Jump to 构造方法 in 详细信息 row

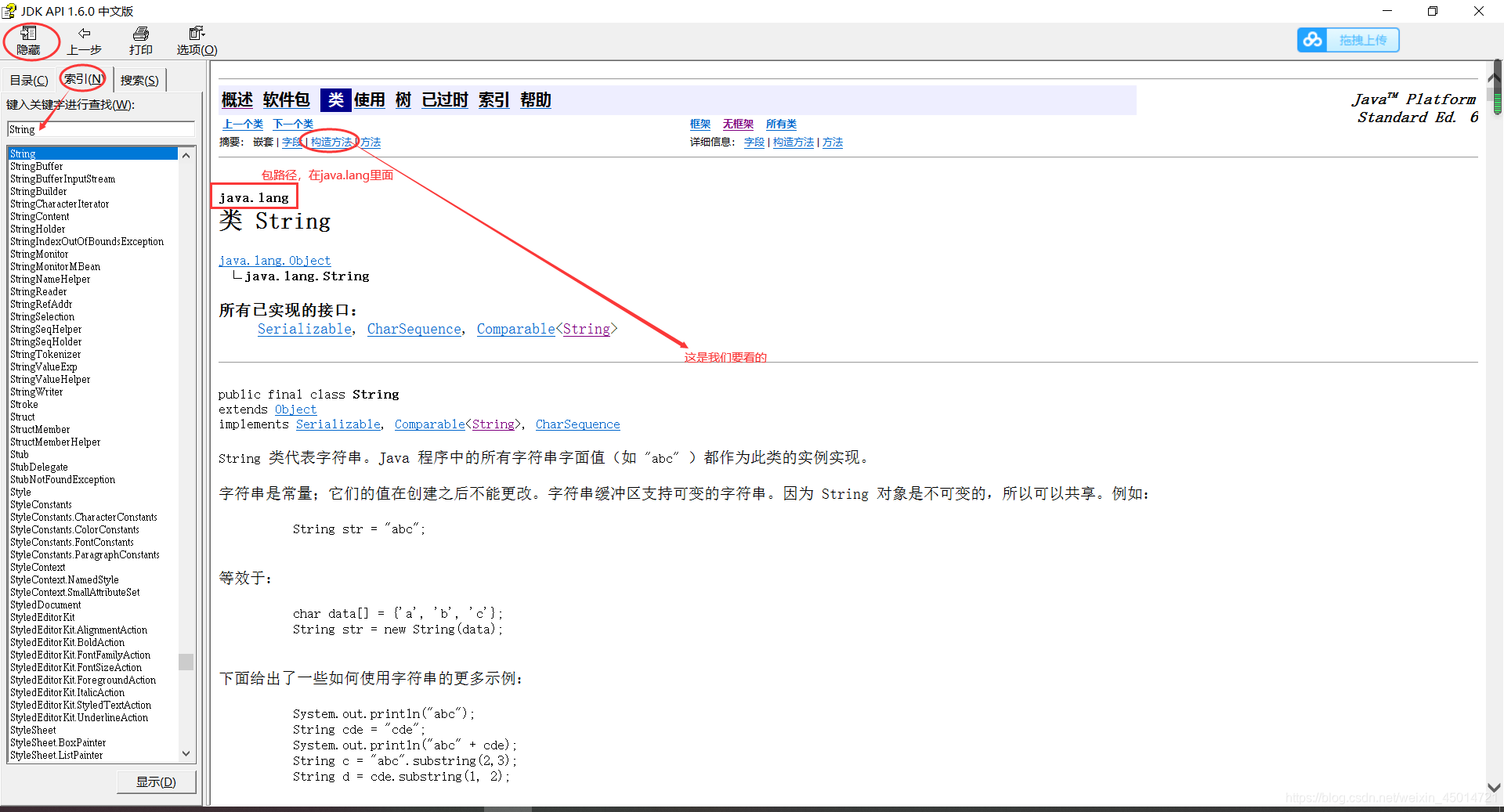tap(794, 142)
